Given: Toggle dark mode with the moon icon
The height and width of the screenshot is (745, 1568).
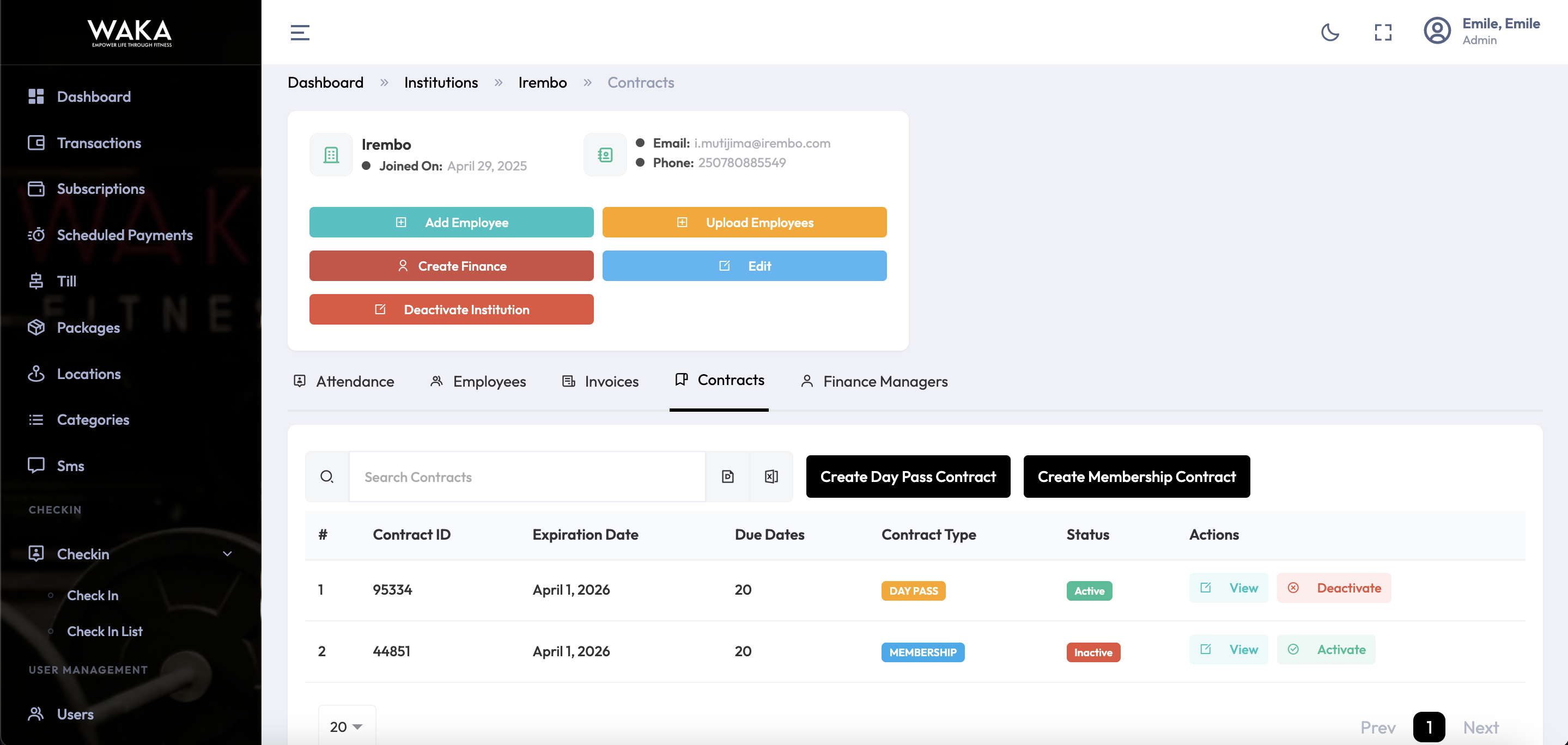Looking at the screenshot, I should point(1329,32).
